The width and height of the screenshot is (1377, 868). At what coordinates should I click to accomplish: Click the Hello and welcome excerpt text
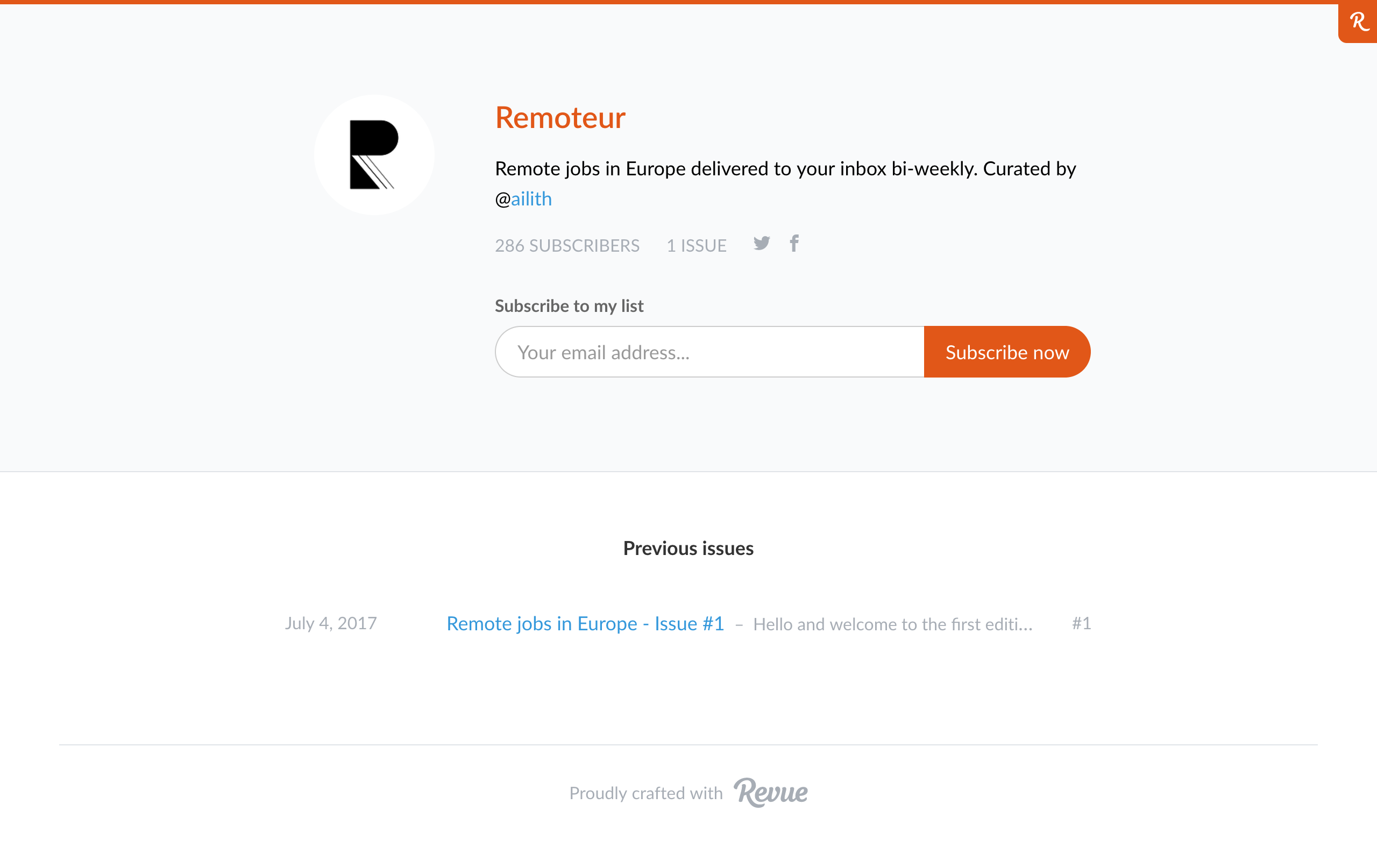(892, 624)
